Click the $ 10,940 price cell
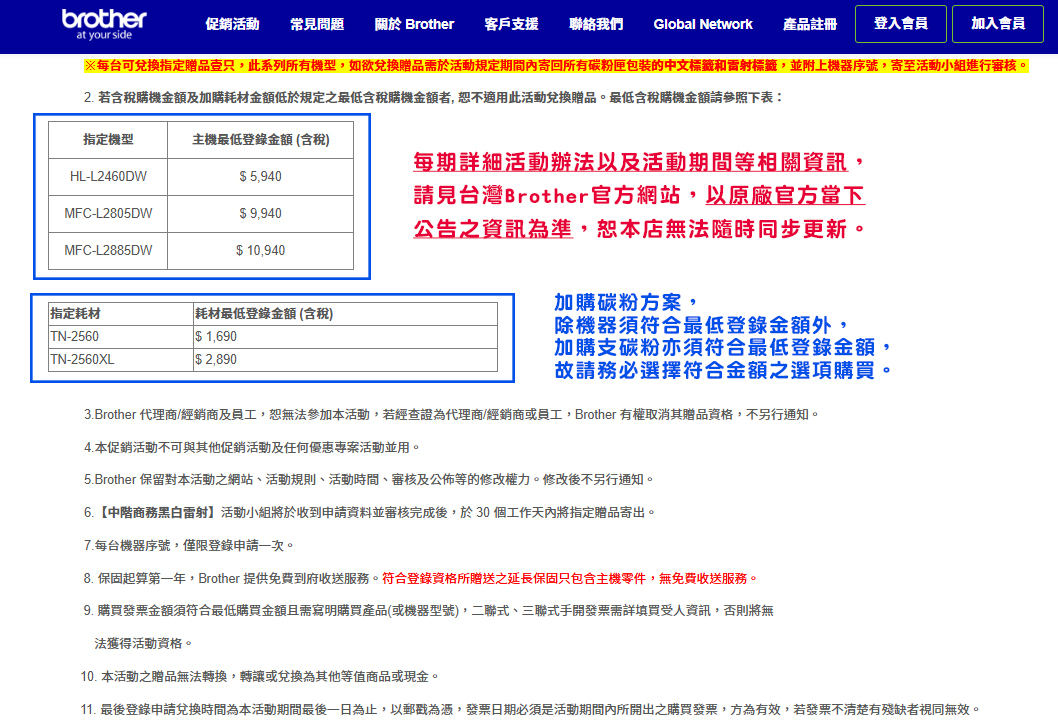 [x=260, y=251]
